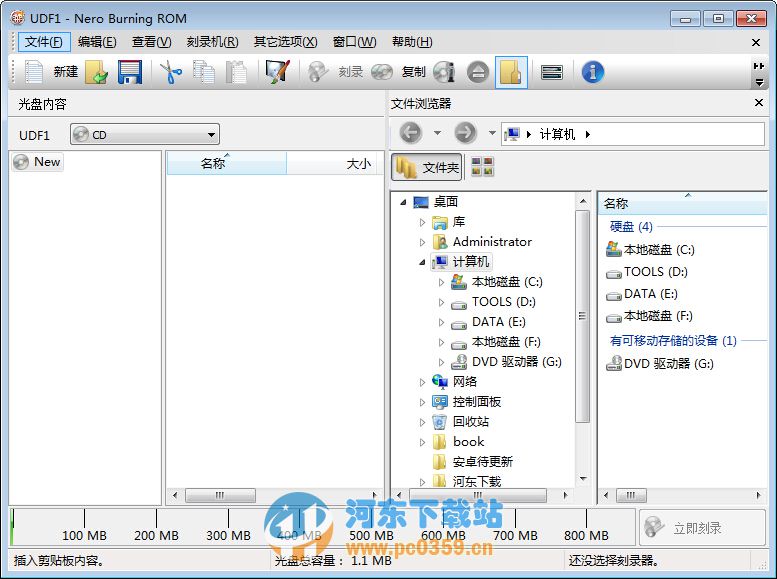
Task: Open the back history dropdown arrow
Action: click(437, 133)
